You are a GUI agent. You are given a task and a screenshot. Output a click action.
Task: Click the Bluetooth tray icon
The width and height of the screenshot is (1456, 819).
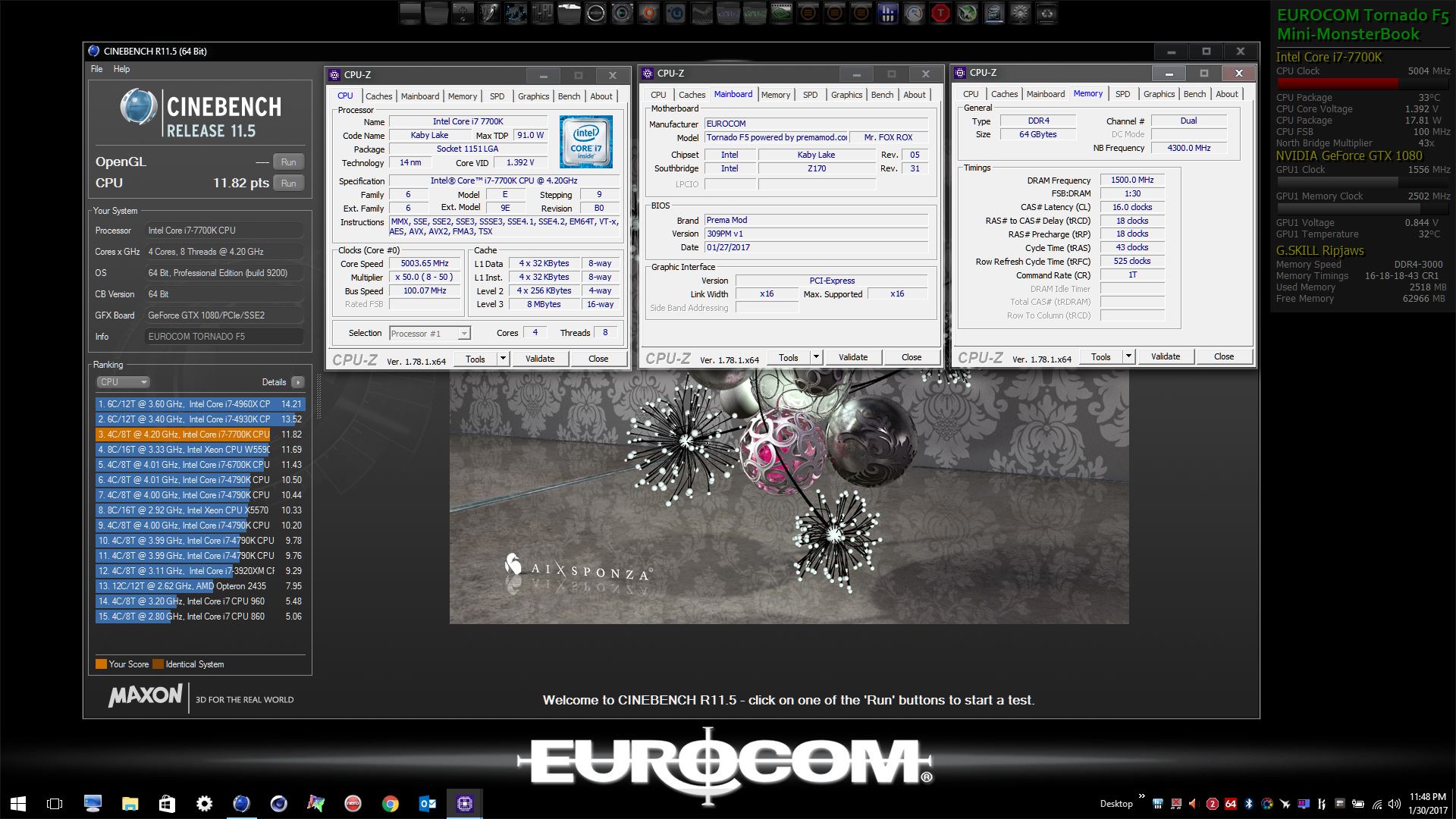1249,804
